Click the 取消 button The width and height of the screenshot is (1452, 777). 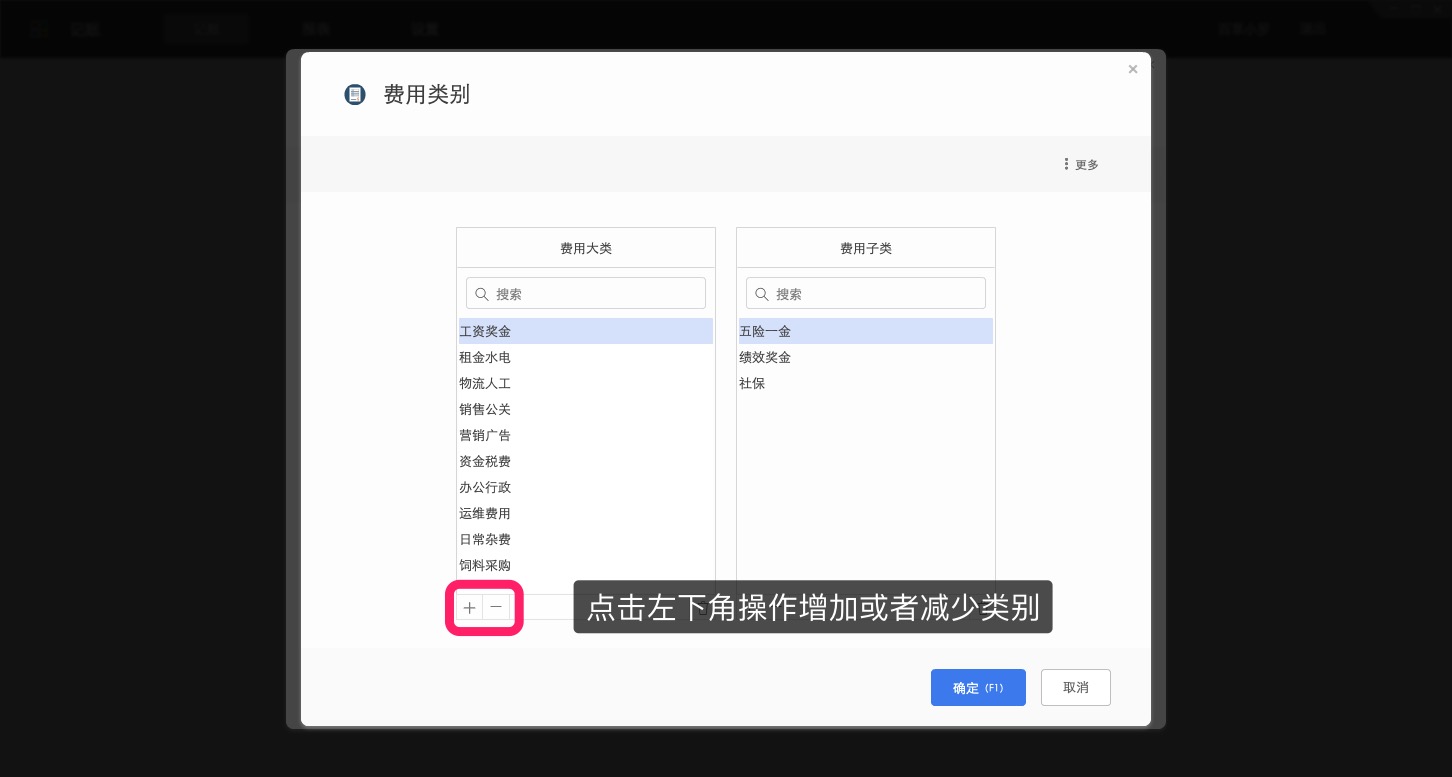[x=1076, y=688]
